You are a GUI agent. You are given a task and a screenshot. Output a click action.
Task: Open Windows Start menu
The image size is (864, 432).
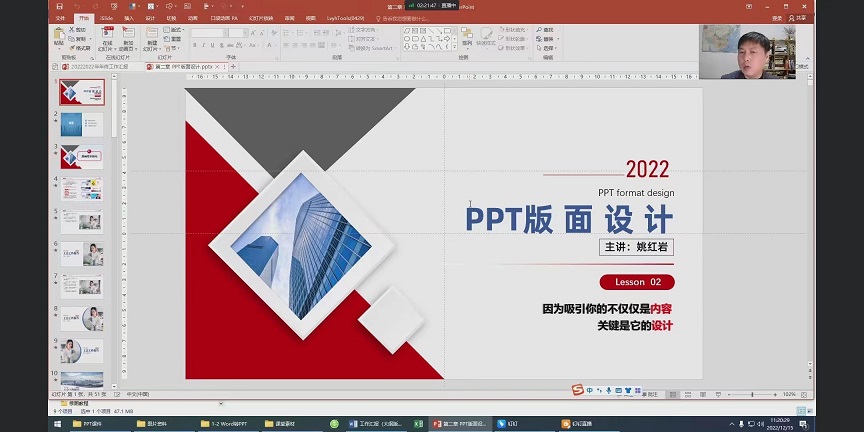tap(8, 424)
